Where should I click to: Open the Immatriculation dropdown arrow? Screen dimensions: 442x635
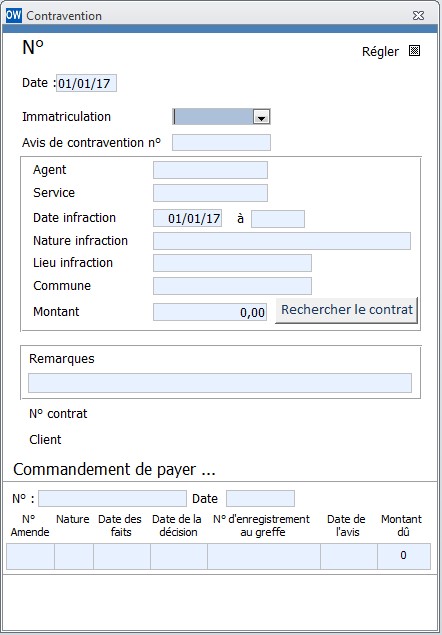(261, 117)
